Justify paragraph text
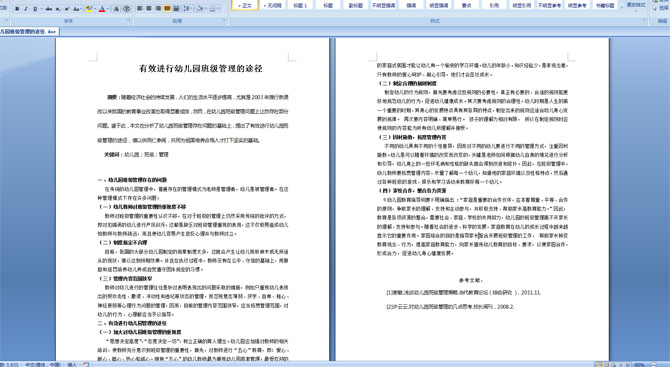The image size is (670, 367). pos(167,9)
